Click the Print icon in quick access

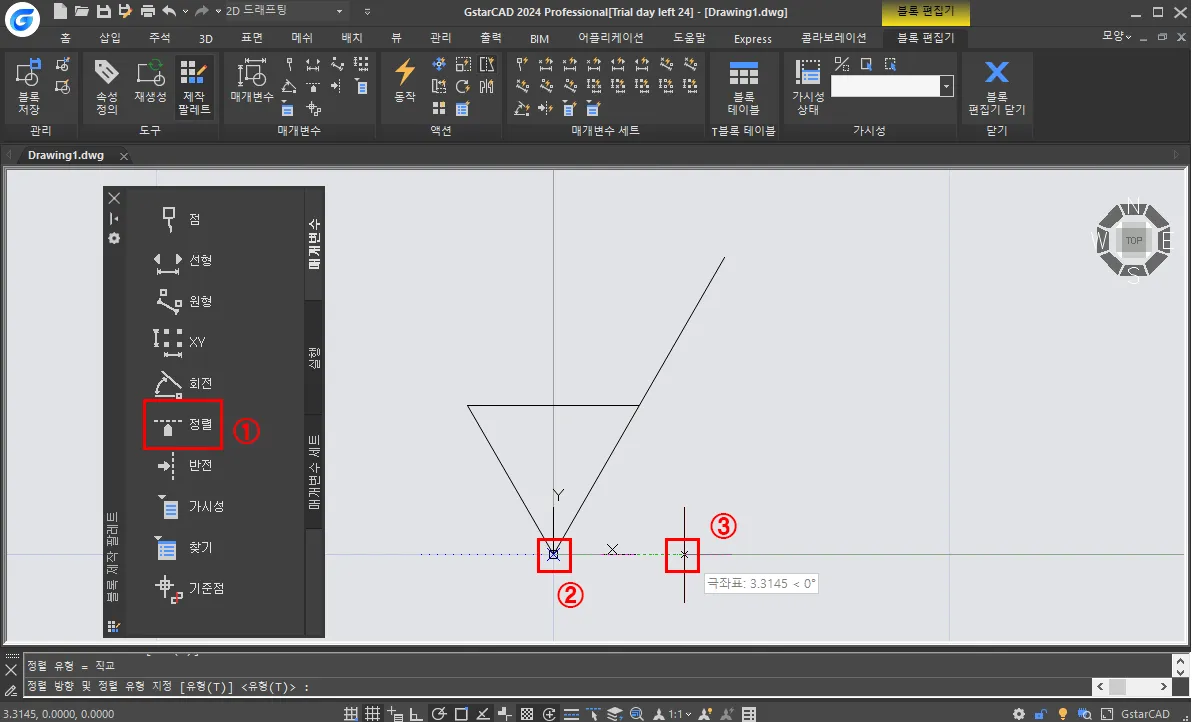(x=147, y=11)
